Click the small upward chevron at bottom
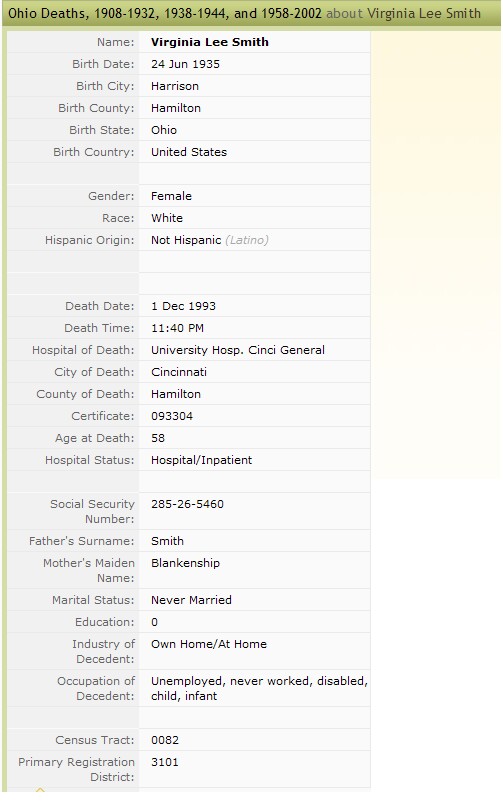 [40, 789]
